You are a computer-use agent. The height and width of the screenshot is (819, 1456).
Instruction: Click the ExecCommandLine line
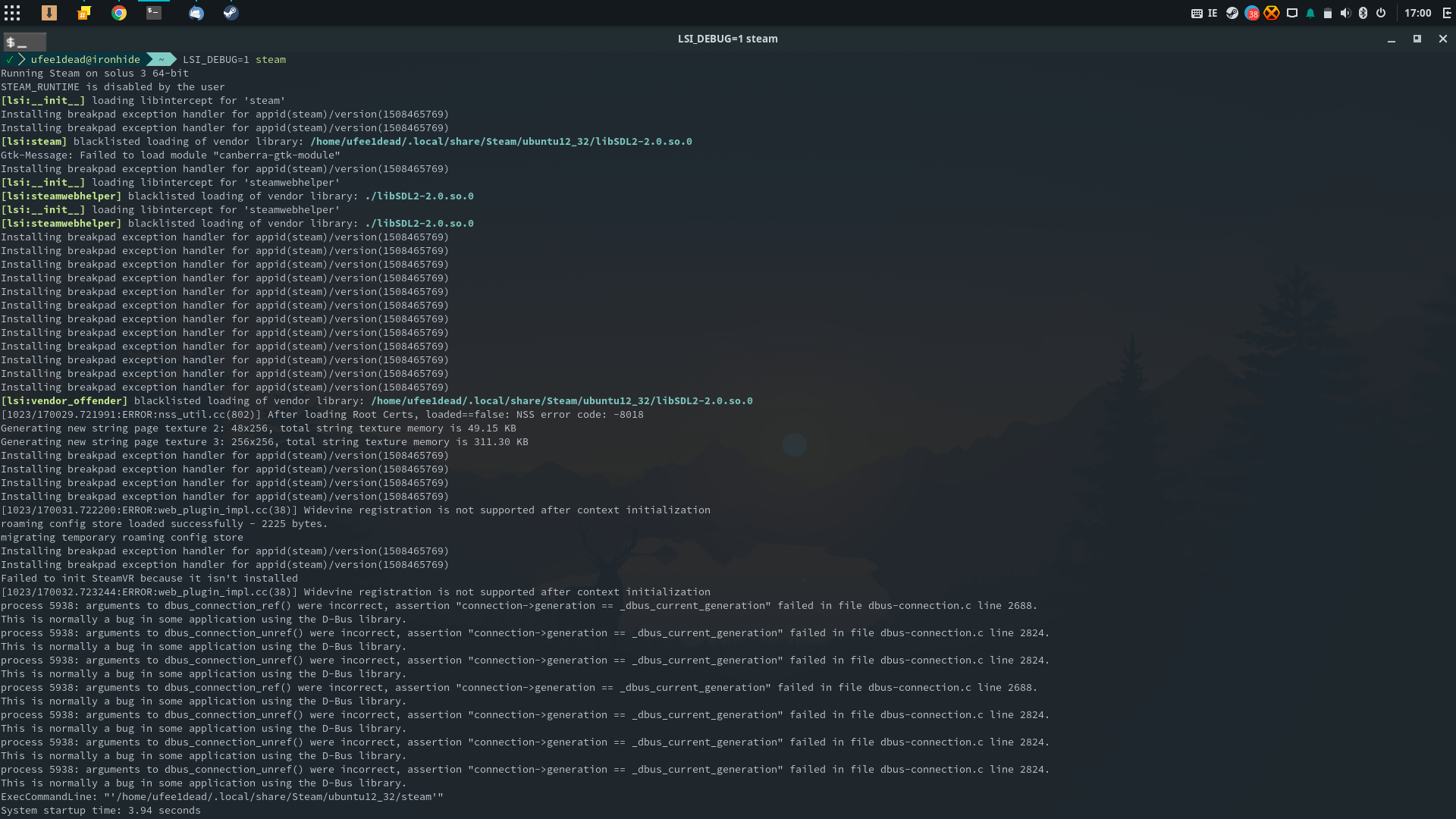[x=222, y=796]
